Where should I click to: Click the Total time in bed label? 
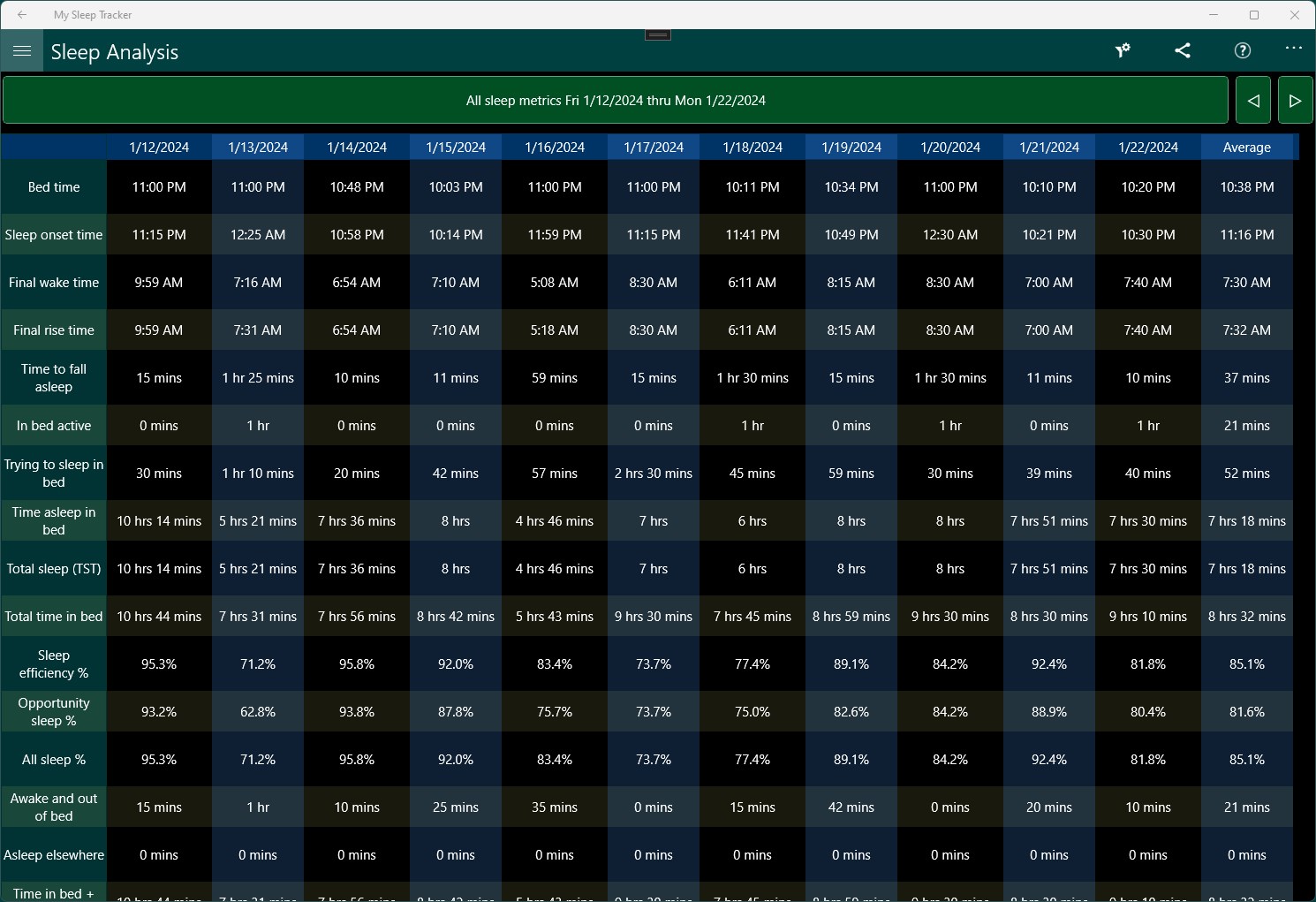(54, 617)
